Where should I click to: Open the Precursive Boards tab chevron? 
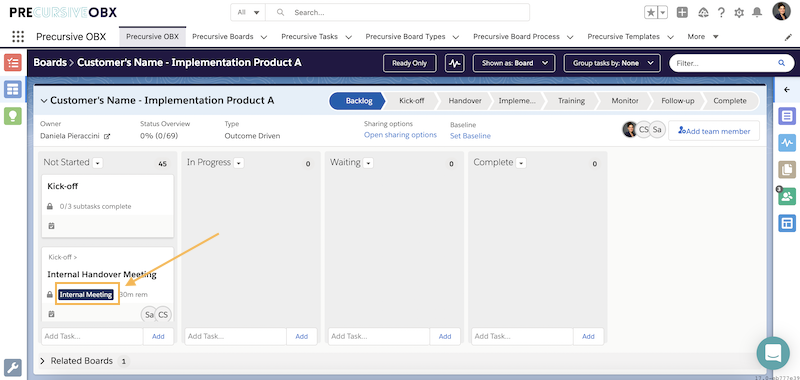pos(264,37)
